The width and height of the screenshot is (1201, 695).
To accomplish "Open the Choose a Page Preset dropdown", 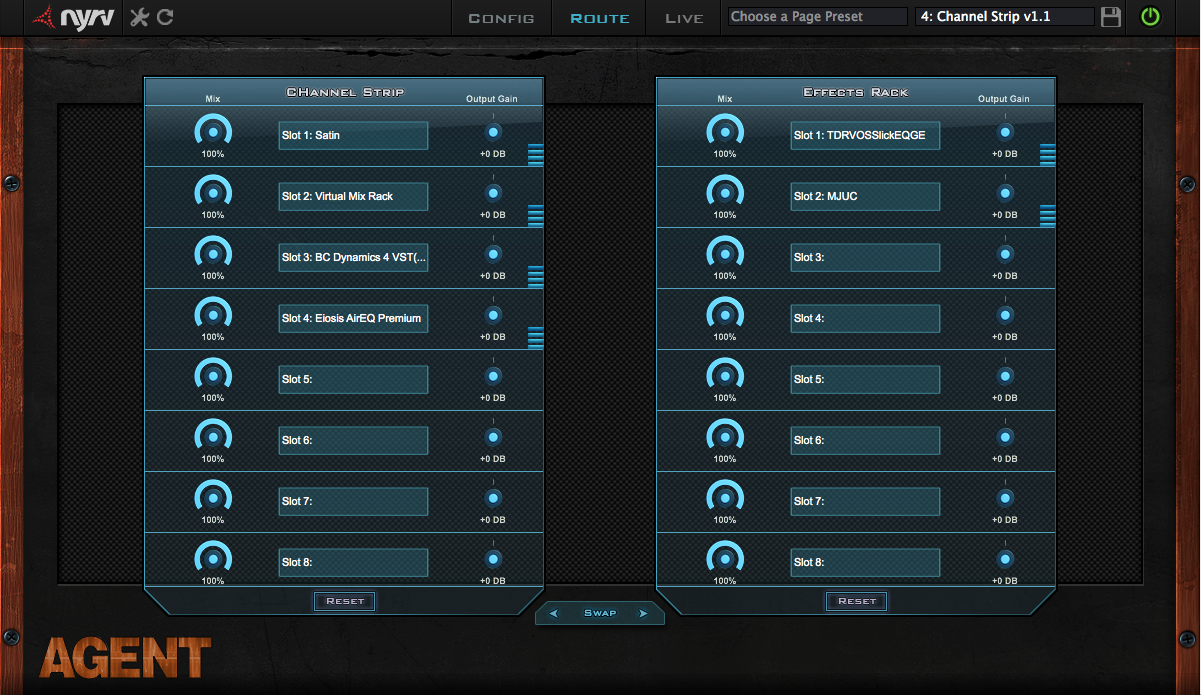I will (817, 17).
